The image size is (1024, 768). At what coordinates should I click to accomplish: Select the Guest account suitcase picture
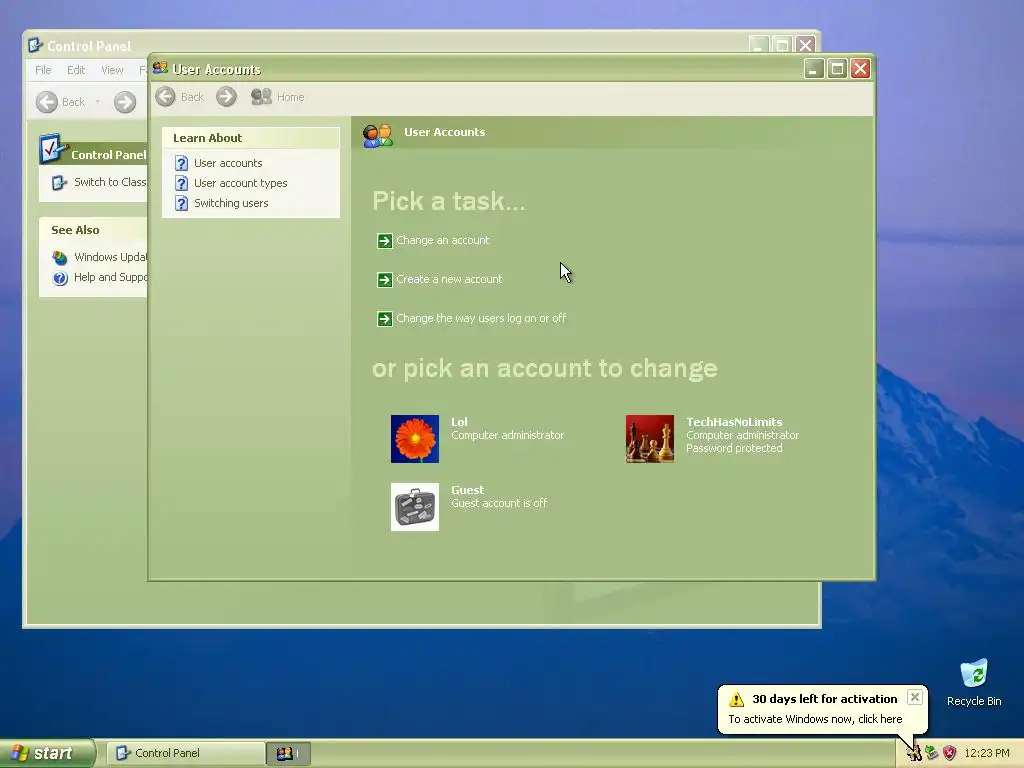(415, 507)
